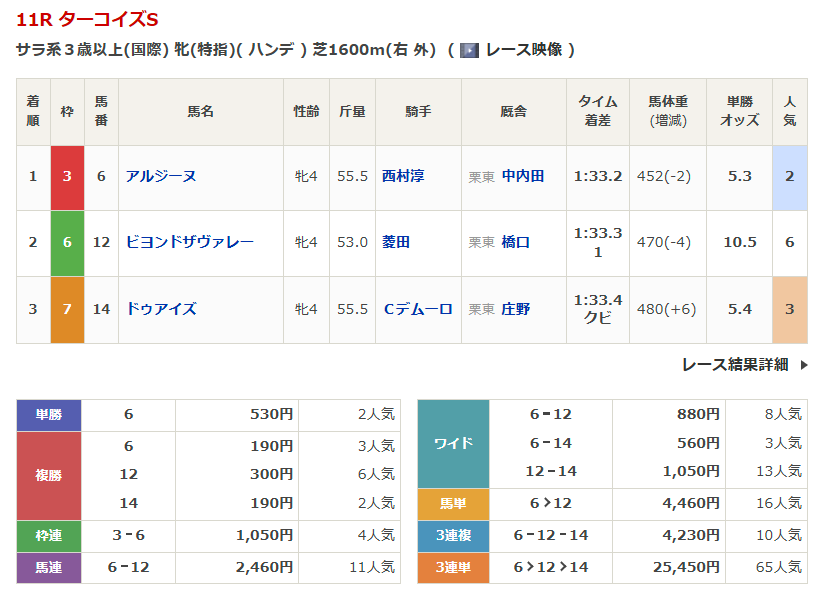Click the red frame 3 color cell

coord(67,177)
